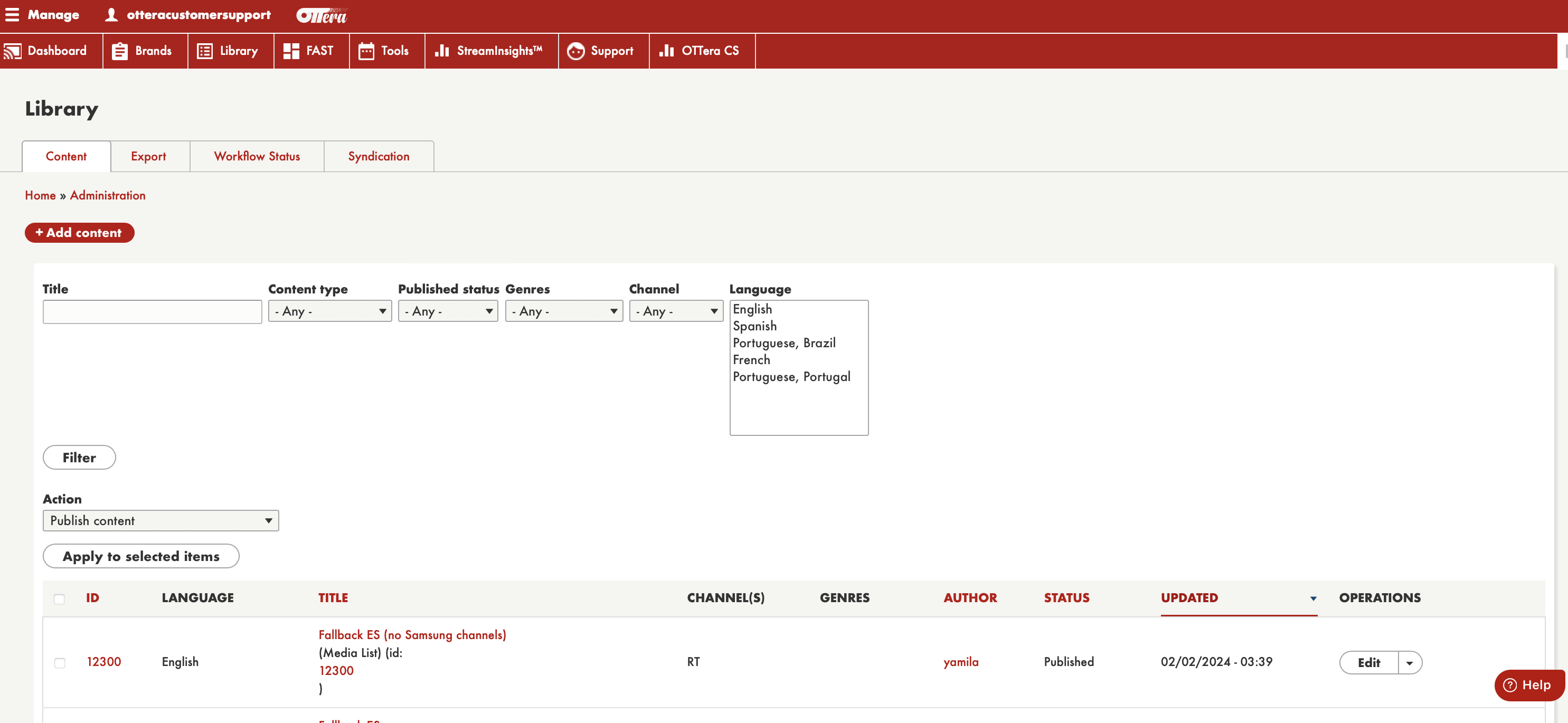Expand the Content type dropdown

coord(329,311)
